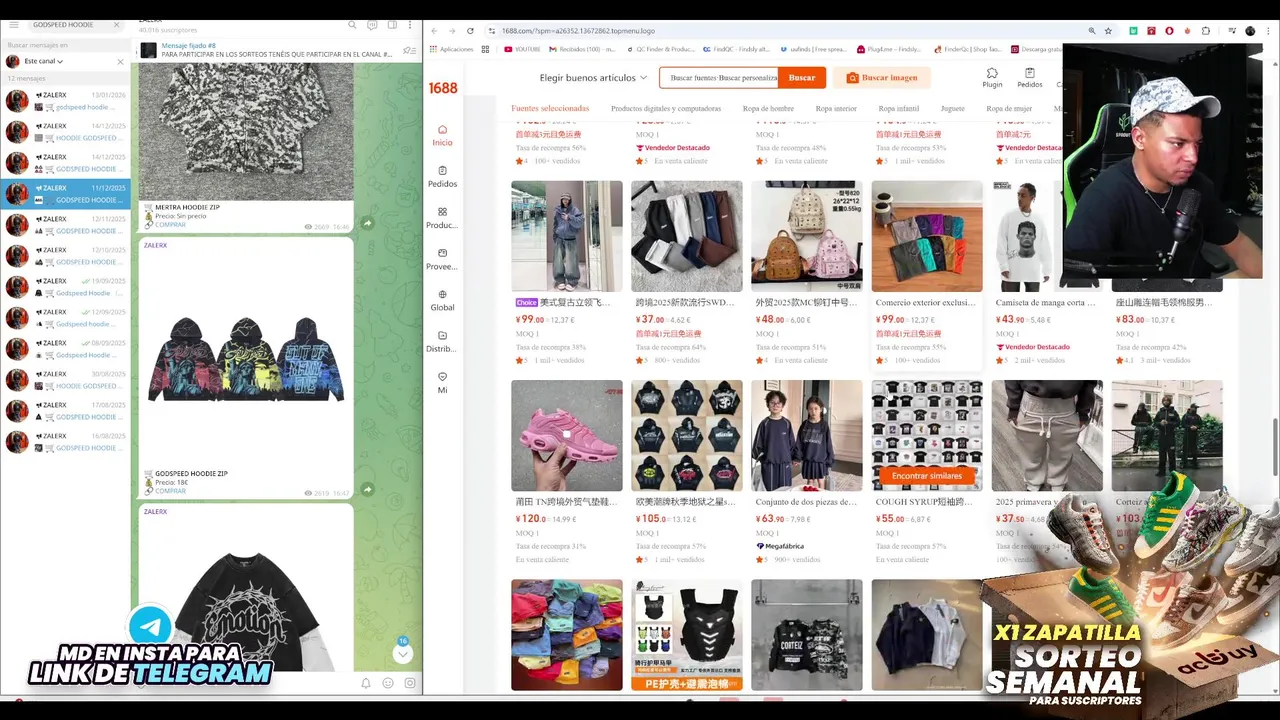This screenshot has width=1280, height=720.
Task: Open Distribución in 1688 sidebar
Action: pyautogui.click(x=442, y=342)
